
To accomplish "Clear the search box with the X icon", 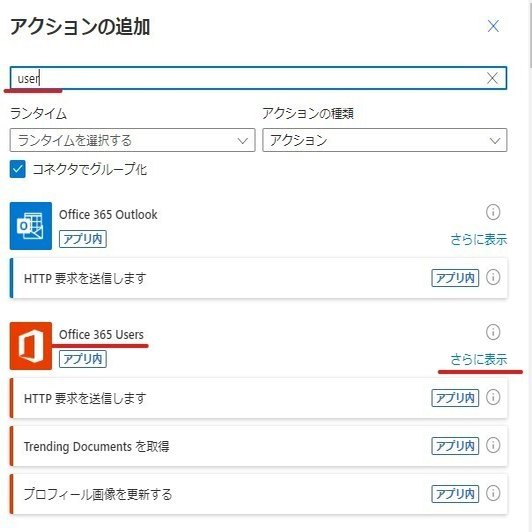I will pyautogui.click(x=492, y=78).
